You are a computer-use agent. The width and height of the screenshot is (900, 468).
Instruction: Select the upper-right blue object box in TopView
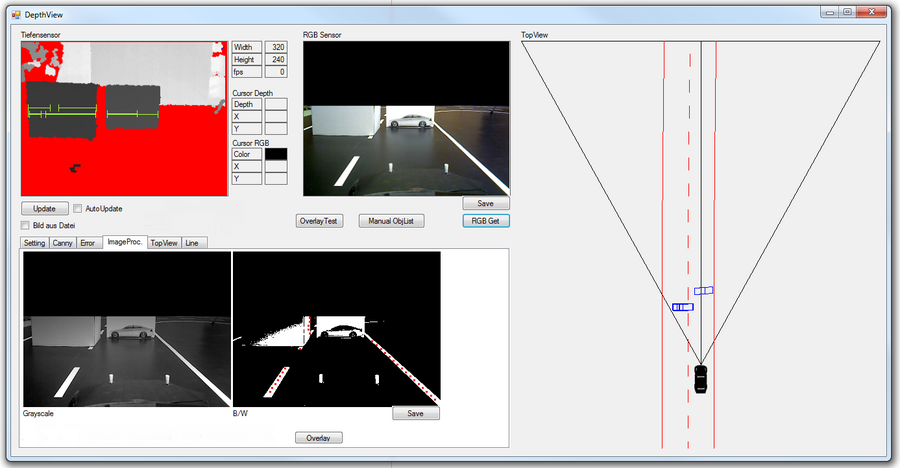(704, 290)
